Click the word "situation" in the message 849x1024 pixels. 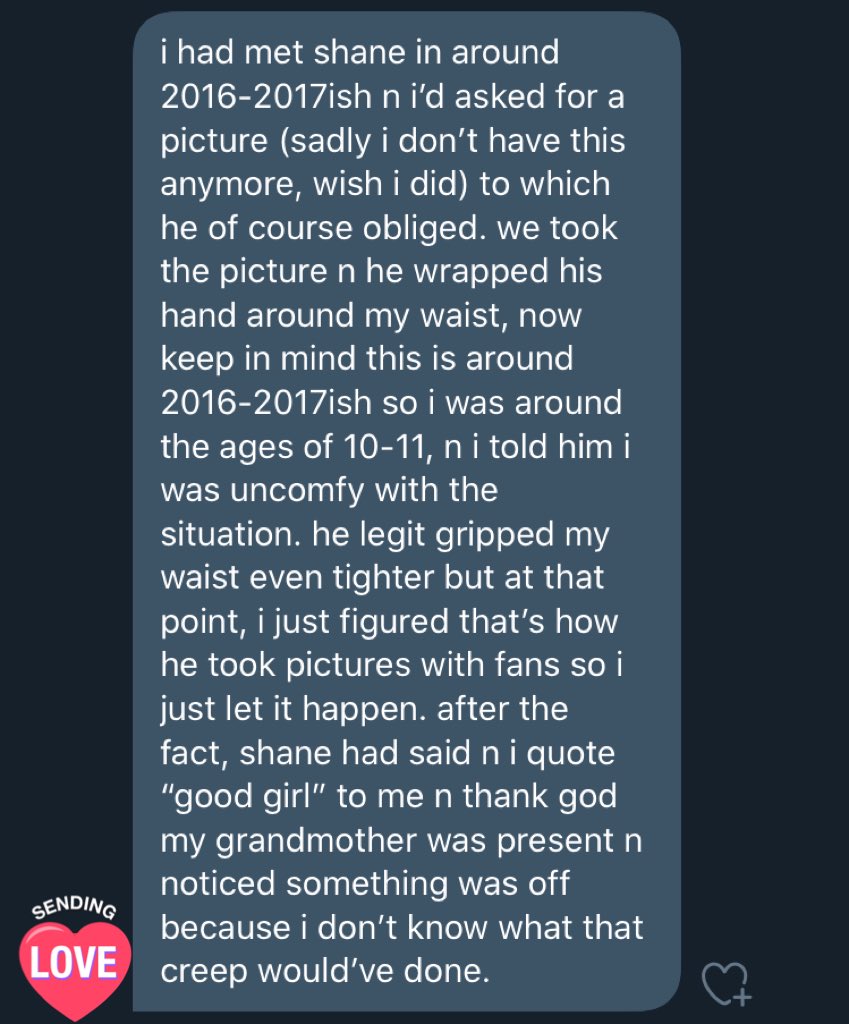(228, 534)
